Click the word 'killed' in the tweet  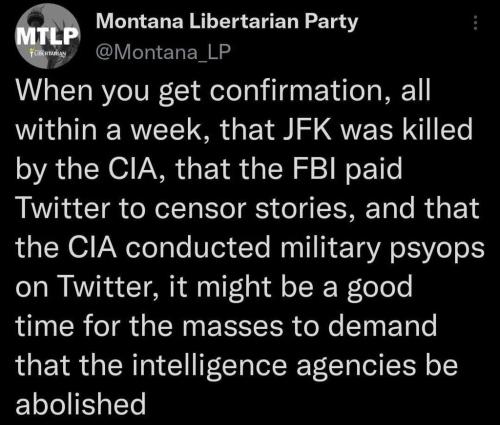[x=438, y=129]
